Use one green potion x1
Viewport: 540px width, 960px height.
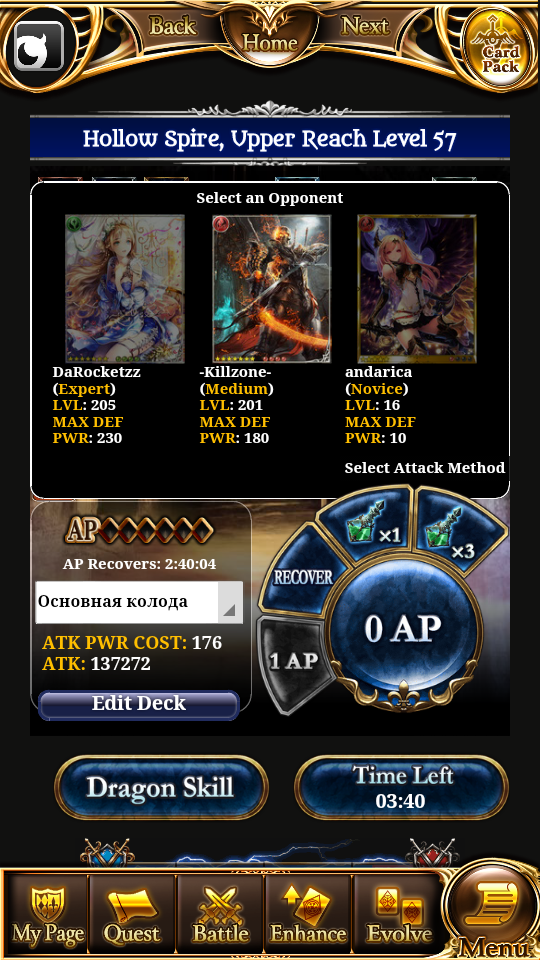[x=369, y=523]
